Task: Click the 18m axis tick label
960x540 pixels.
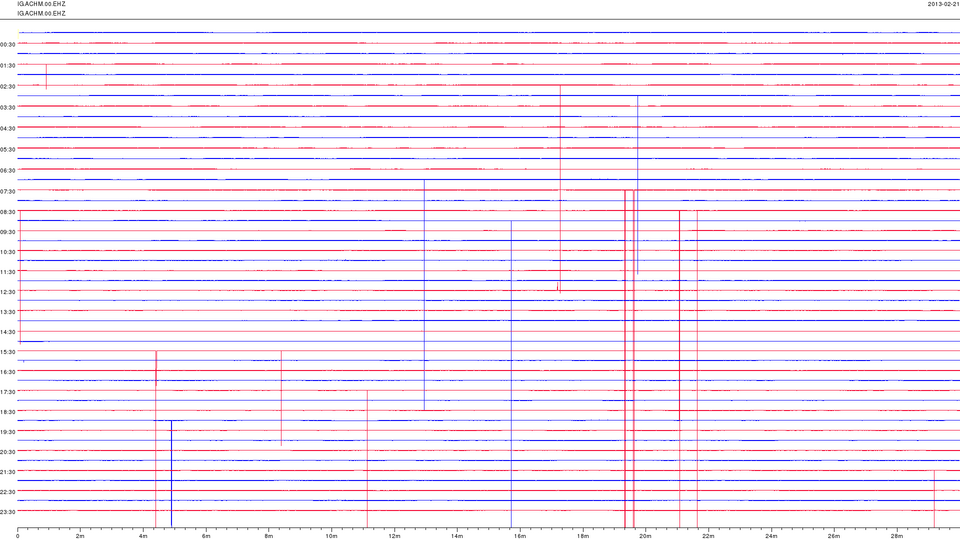Action: 582,536
